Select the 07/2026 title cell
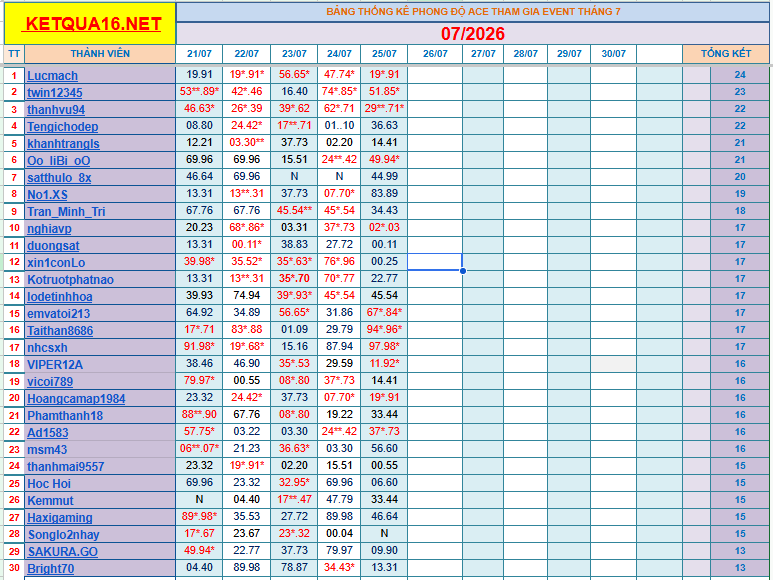Viewport: 773px width, 580px height. [x=473, y=34]
